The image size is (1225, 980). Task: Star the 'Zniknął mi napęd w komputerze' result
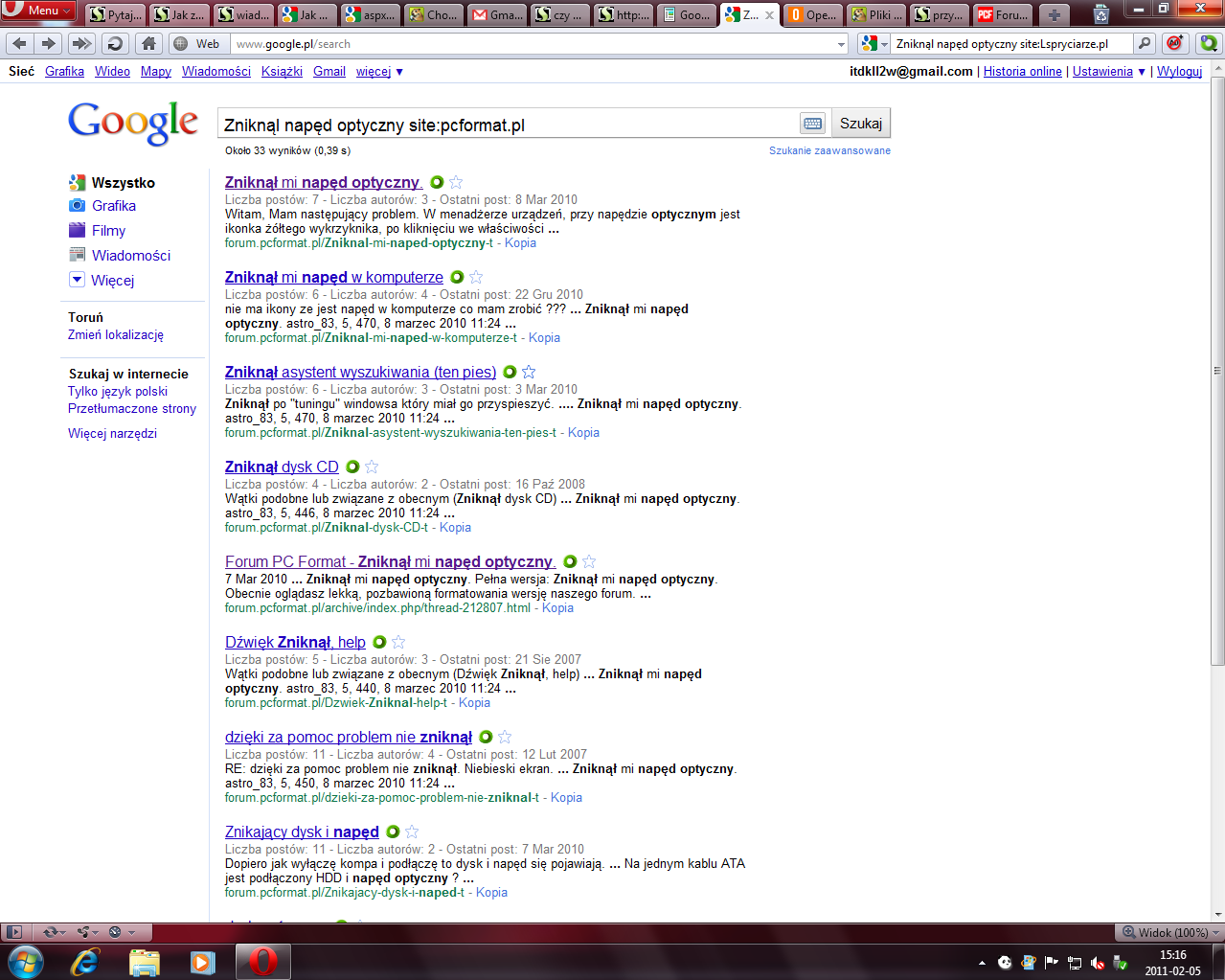(x=476, y=277)
